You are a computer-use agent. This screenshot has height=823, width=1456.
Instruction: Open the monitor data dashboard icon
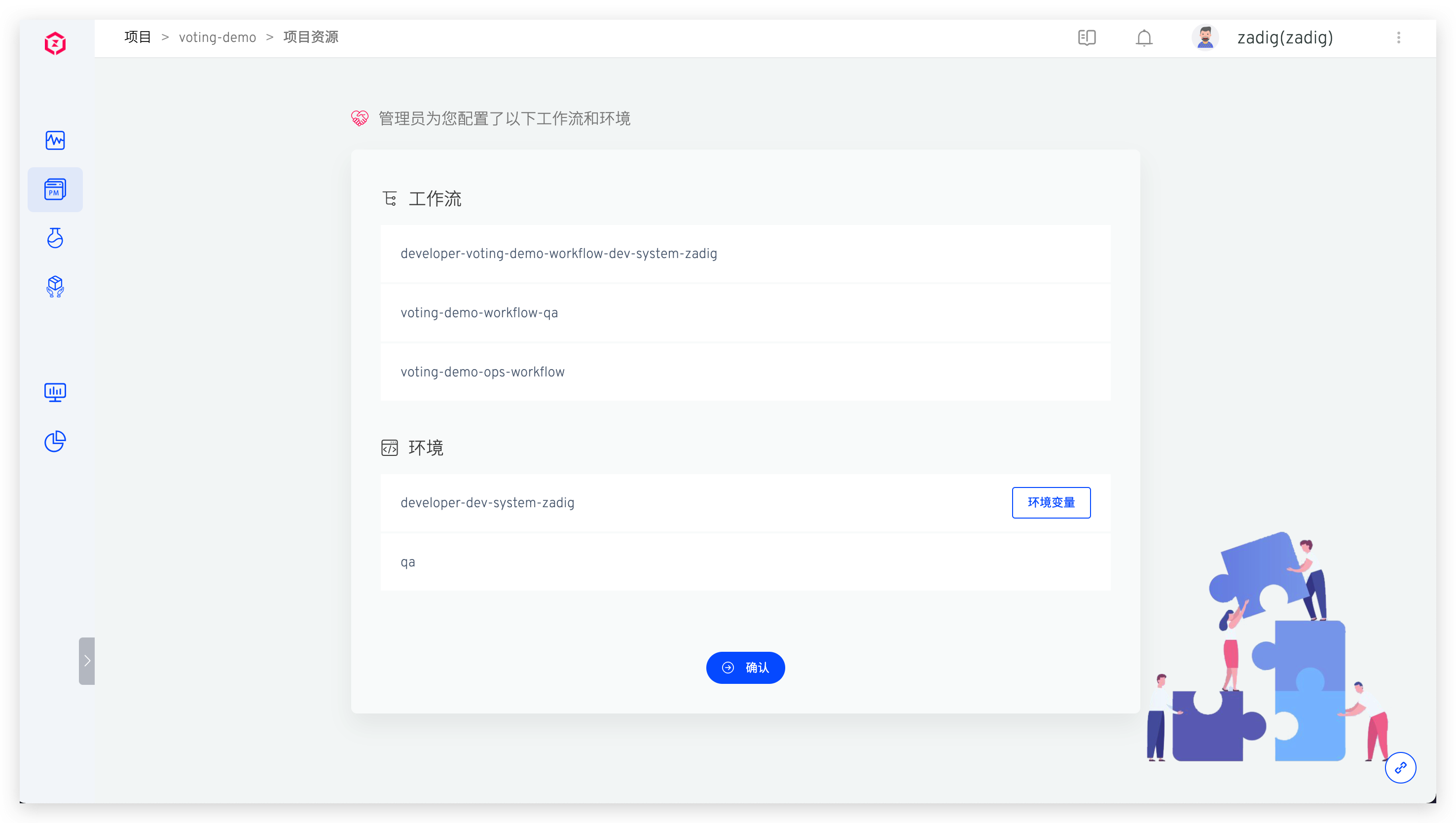55,392
